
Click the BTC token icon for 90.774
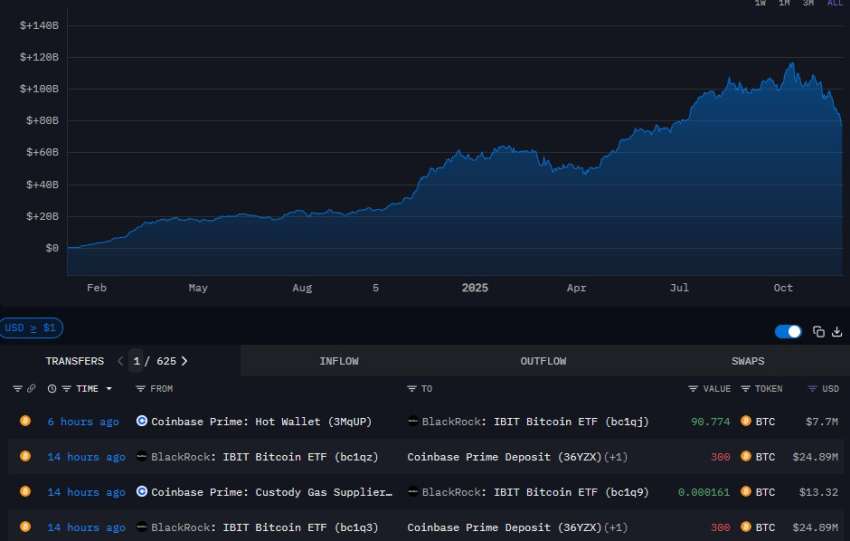point(745,422)
